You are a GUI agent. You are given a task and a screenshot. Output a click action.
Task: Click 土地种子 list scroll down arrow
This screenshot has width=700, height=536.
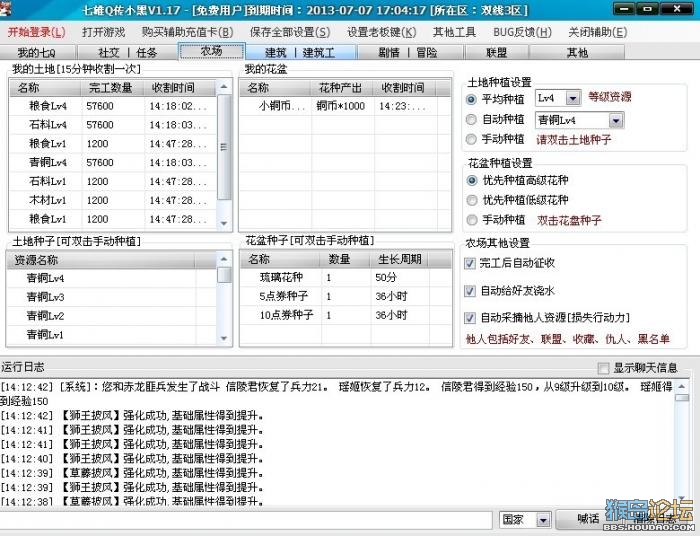pos(224,338)
